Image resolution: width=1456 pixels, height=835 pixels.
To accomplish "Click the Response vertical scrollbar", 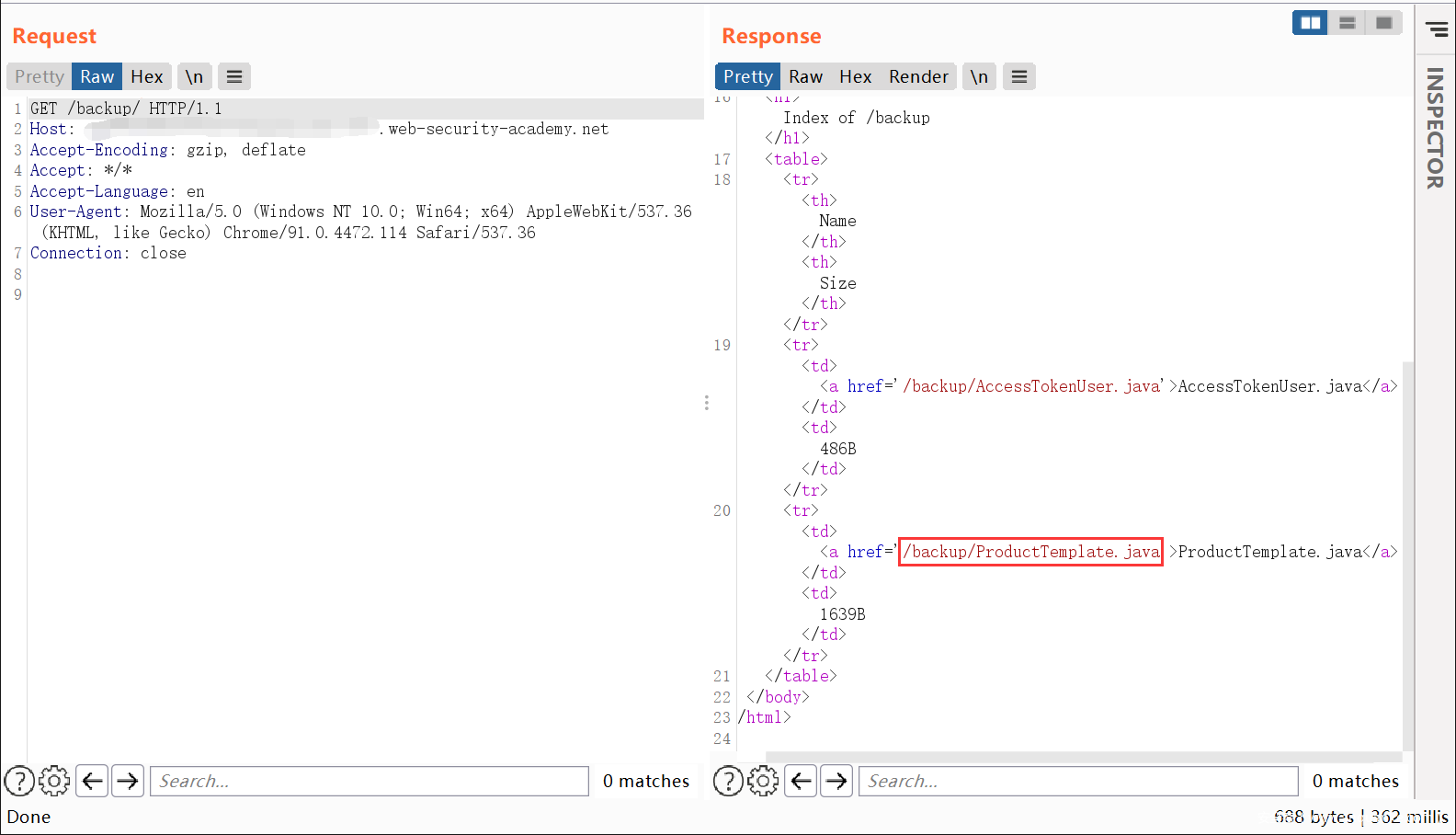I will tap(1407, 552).
